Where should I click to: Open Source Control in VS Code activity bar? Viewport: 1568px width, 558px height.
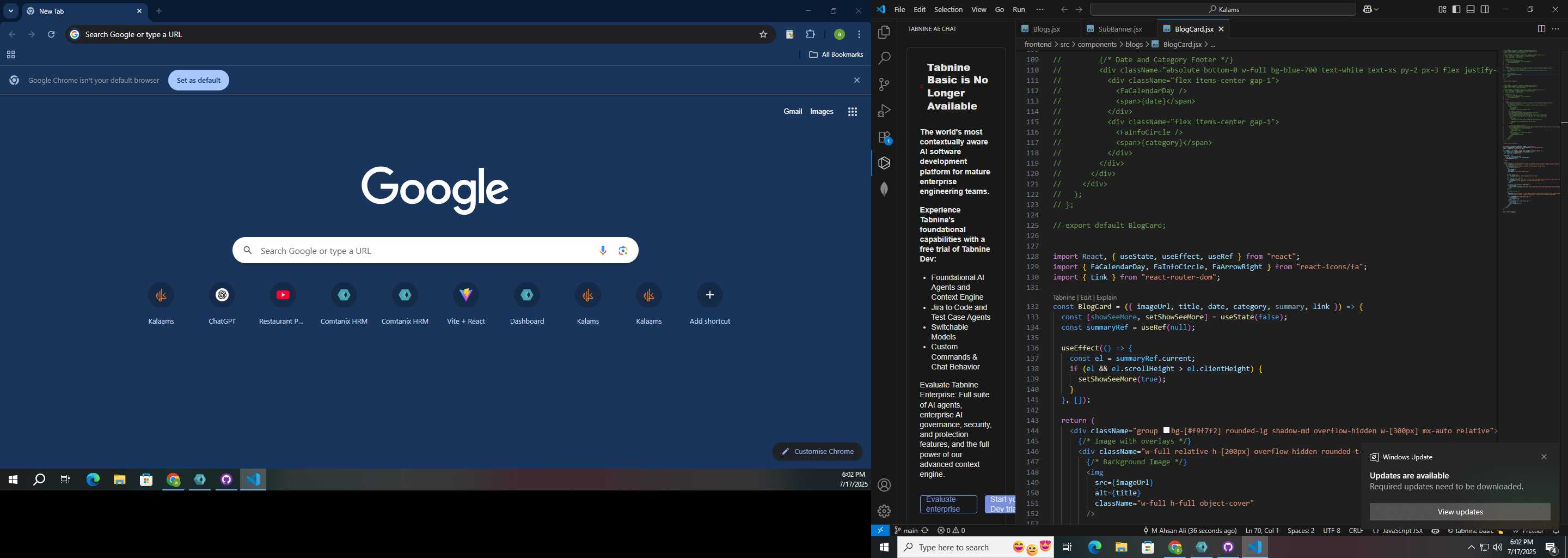point(884,84)
